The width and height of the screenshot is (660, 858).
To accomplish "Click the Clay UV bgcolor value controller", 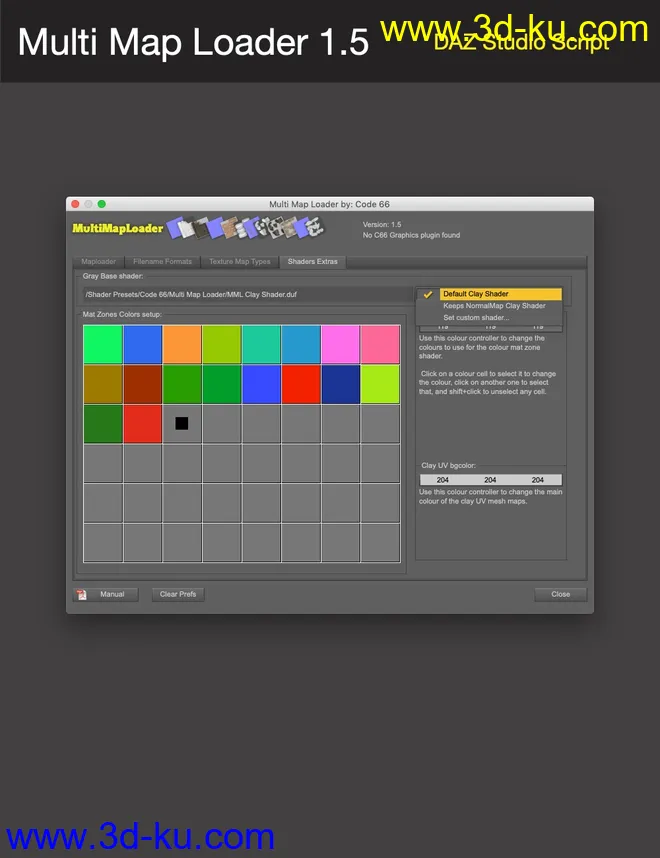I will 490,480.
